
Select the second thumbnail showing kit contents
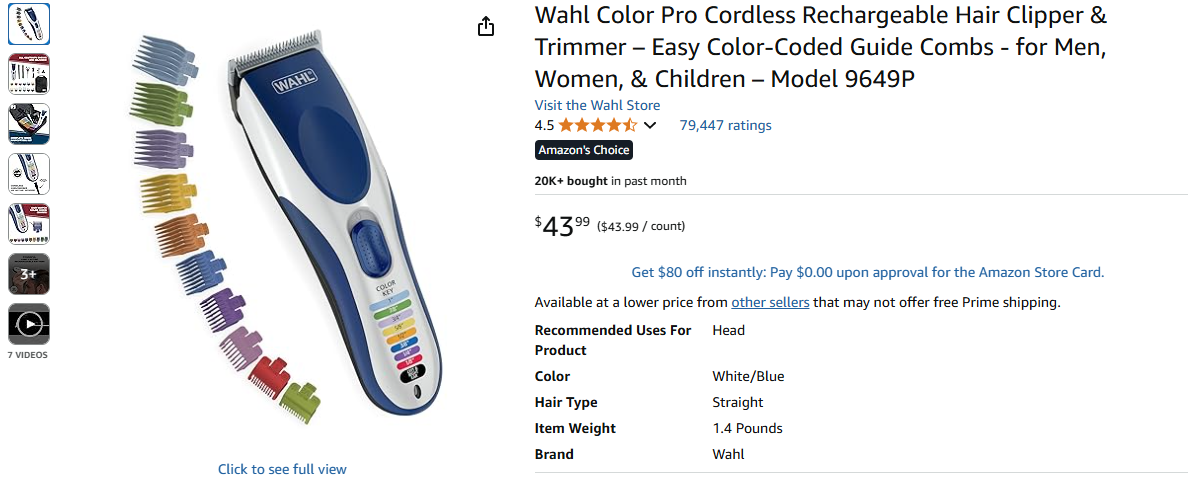click(29, 74)
